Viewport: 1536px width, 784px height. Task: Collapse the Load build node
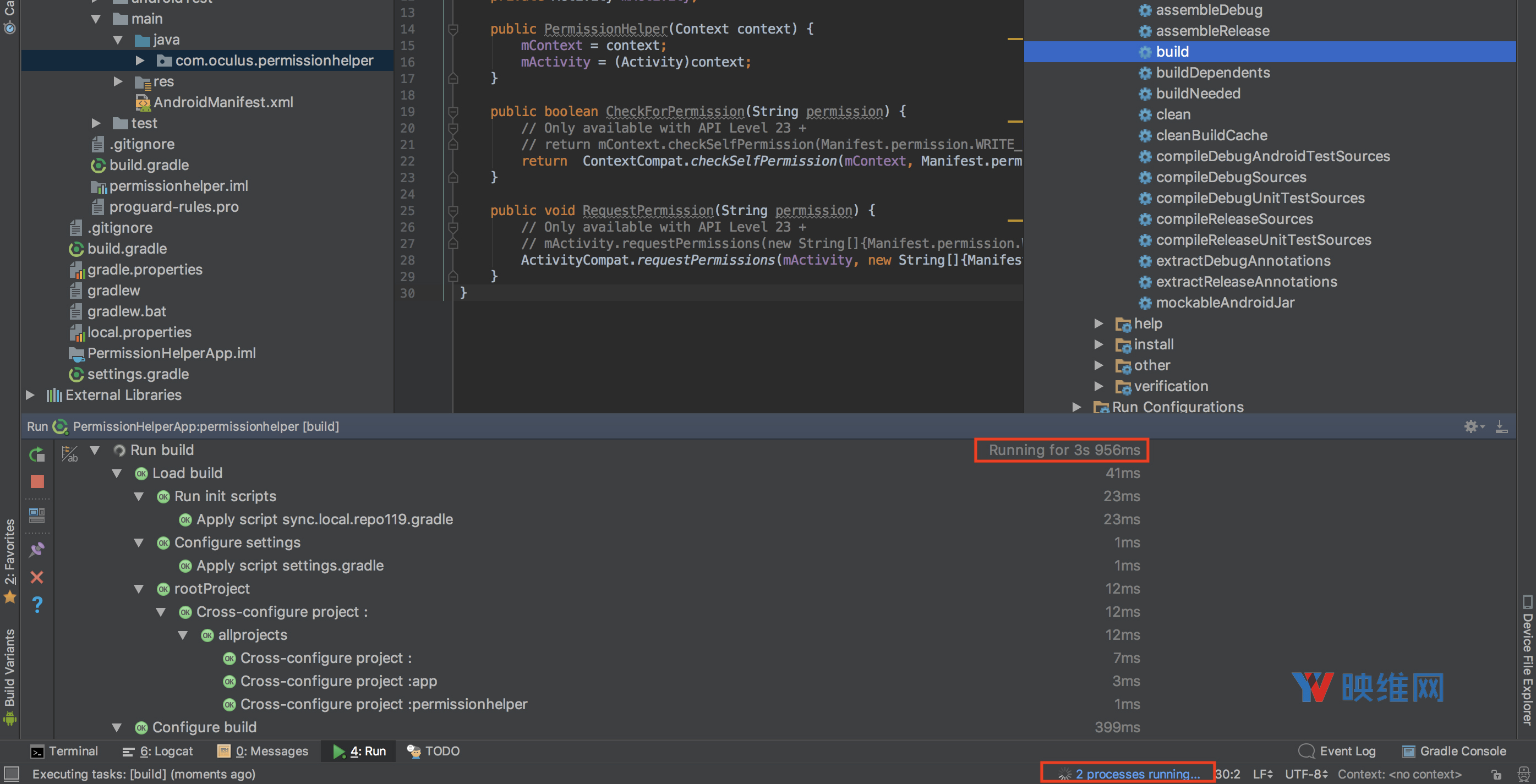coord(117,473)
